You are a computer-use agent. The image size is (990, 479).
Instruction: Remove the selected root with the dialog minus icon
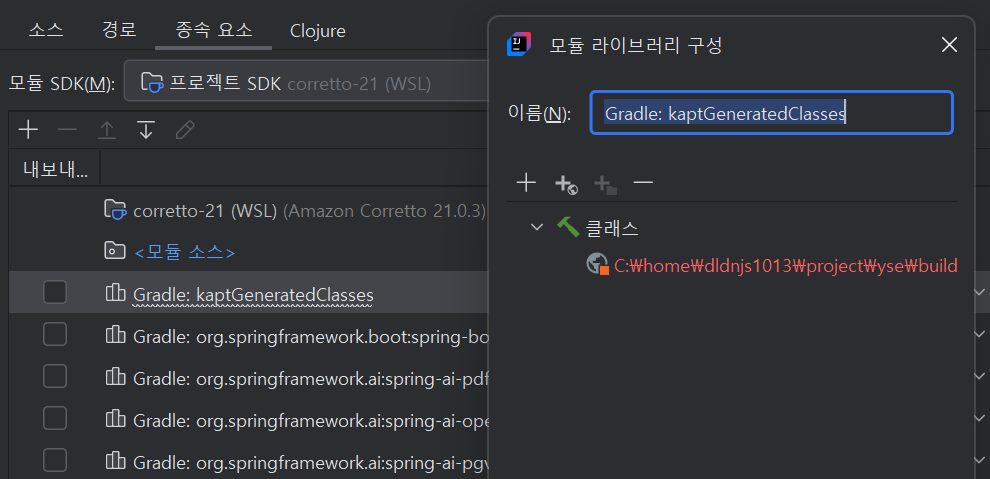click(643, 184)
